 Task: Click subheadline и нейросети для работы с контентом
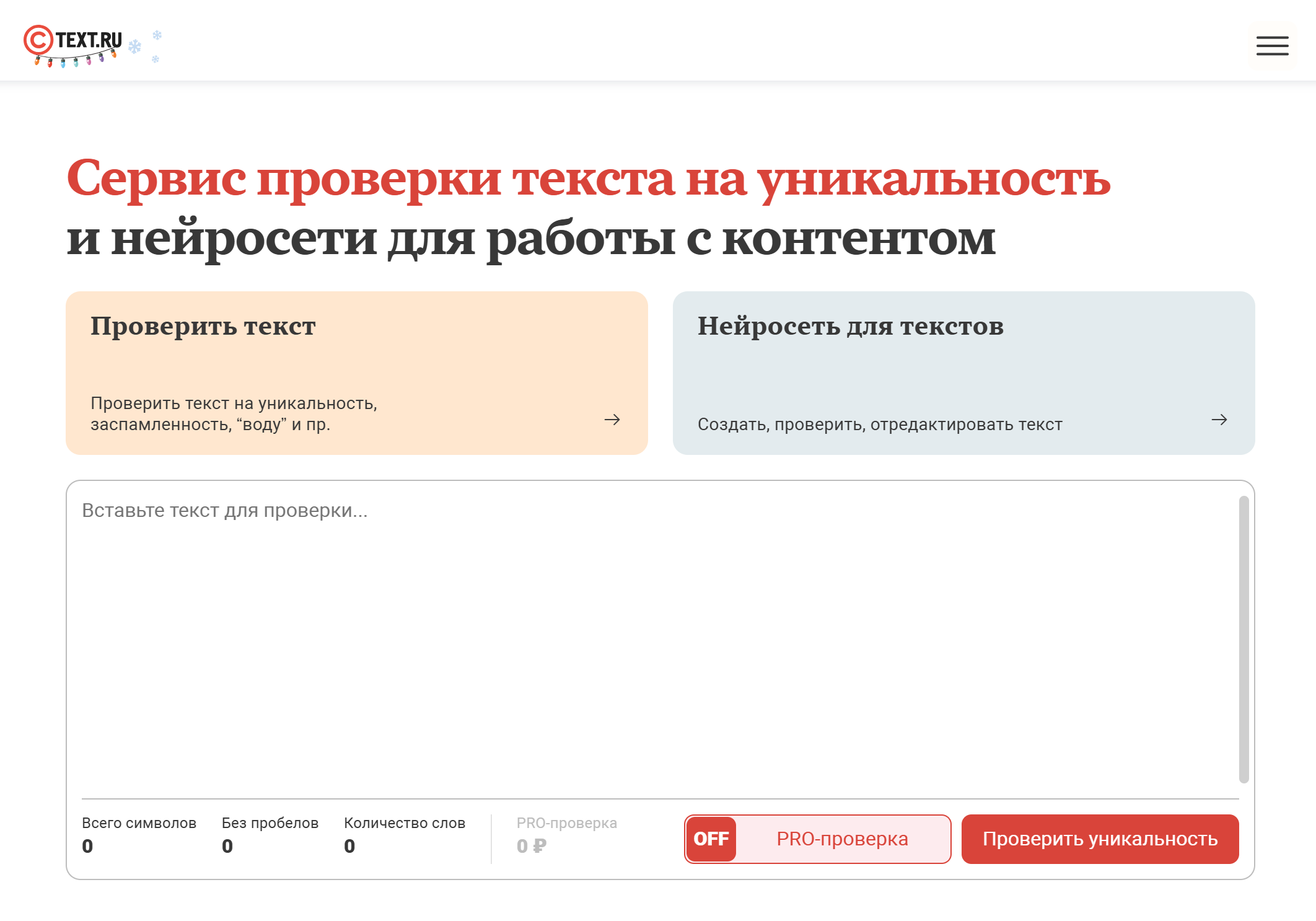[x=531, y=239]
